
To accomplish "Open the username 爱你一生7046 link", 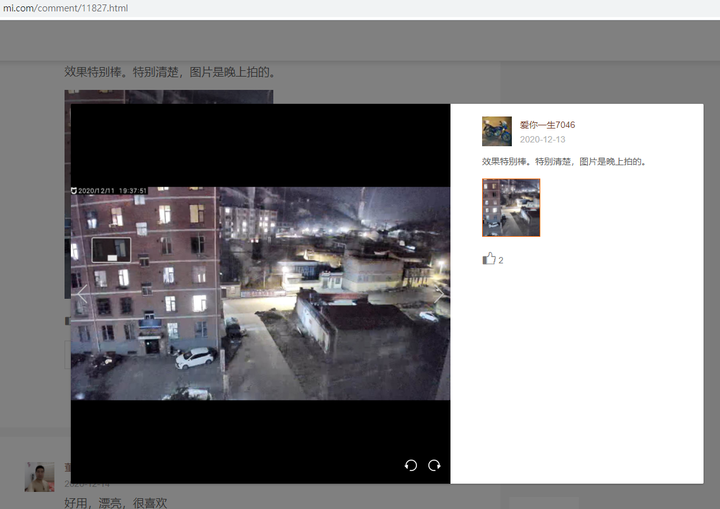I will click(547, 125).
